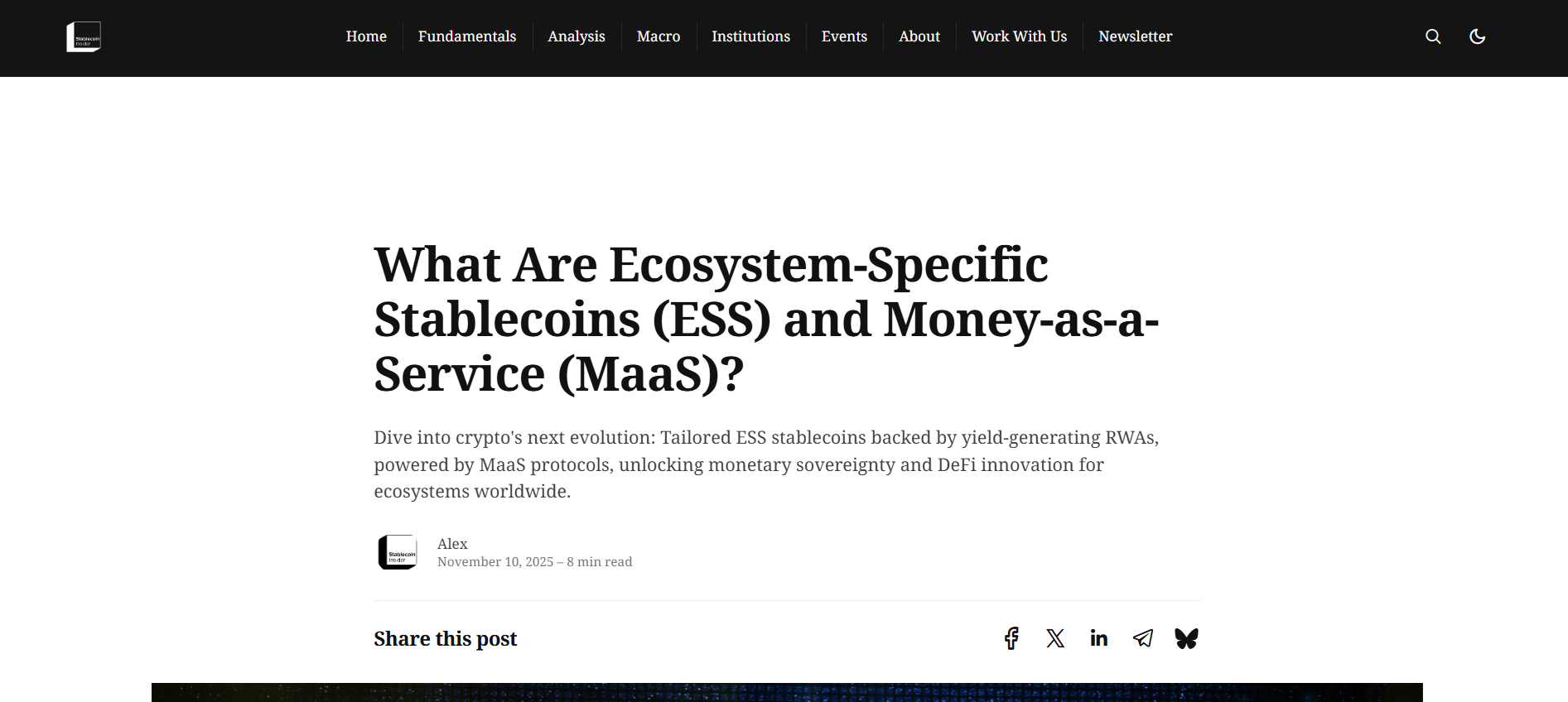Share the post via Telegram
Image resolution: width=1568 pixels, height=702 pixels.
(x=1142, y=638)
